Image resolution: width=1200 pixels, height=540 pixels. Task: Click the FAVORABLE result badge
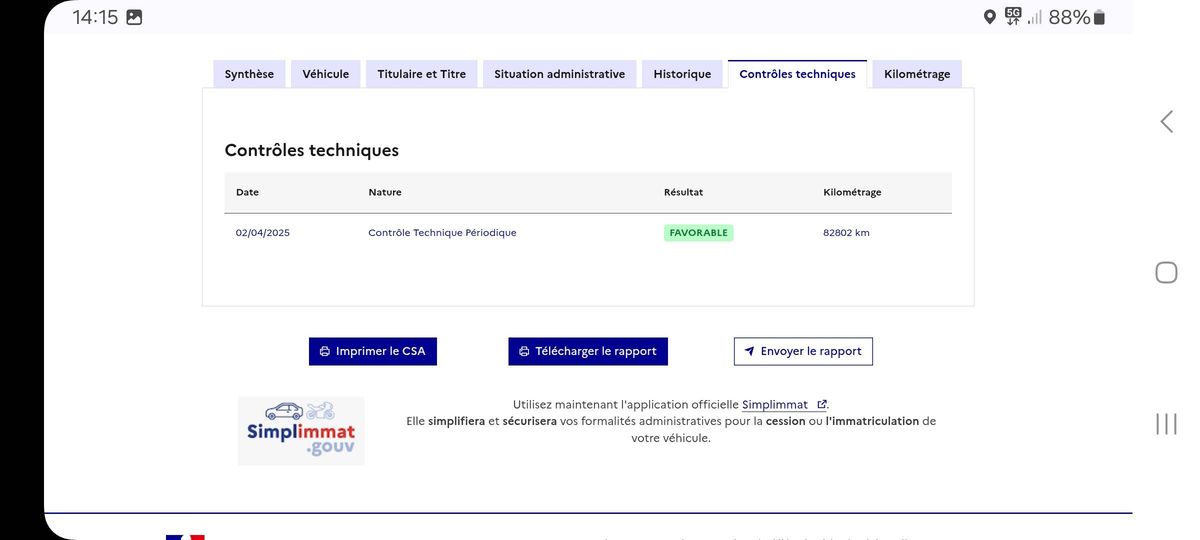pyautogui.click(x=698, y=233)
